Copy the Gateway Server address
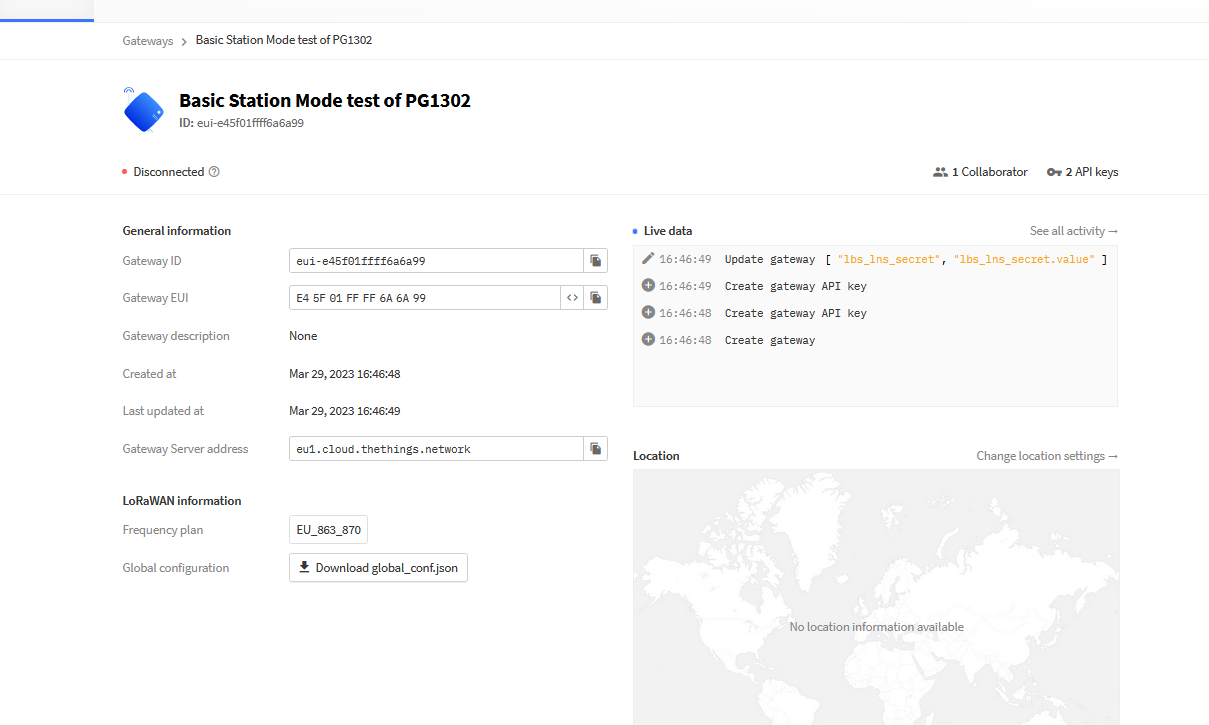Image resolution: width=1209 pixels, height=725 pixels. (595, 449)
